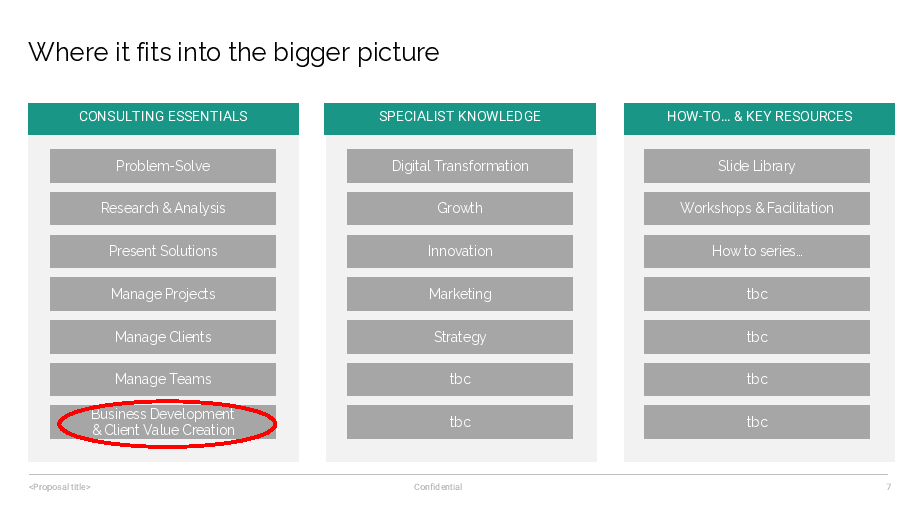This screenshot has width=920, height=518.
Task: Select the Innovation box
Action: (x=460, y=251)
